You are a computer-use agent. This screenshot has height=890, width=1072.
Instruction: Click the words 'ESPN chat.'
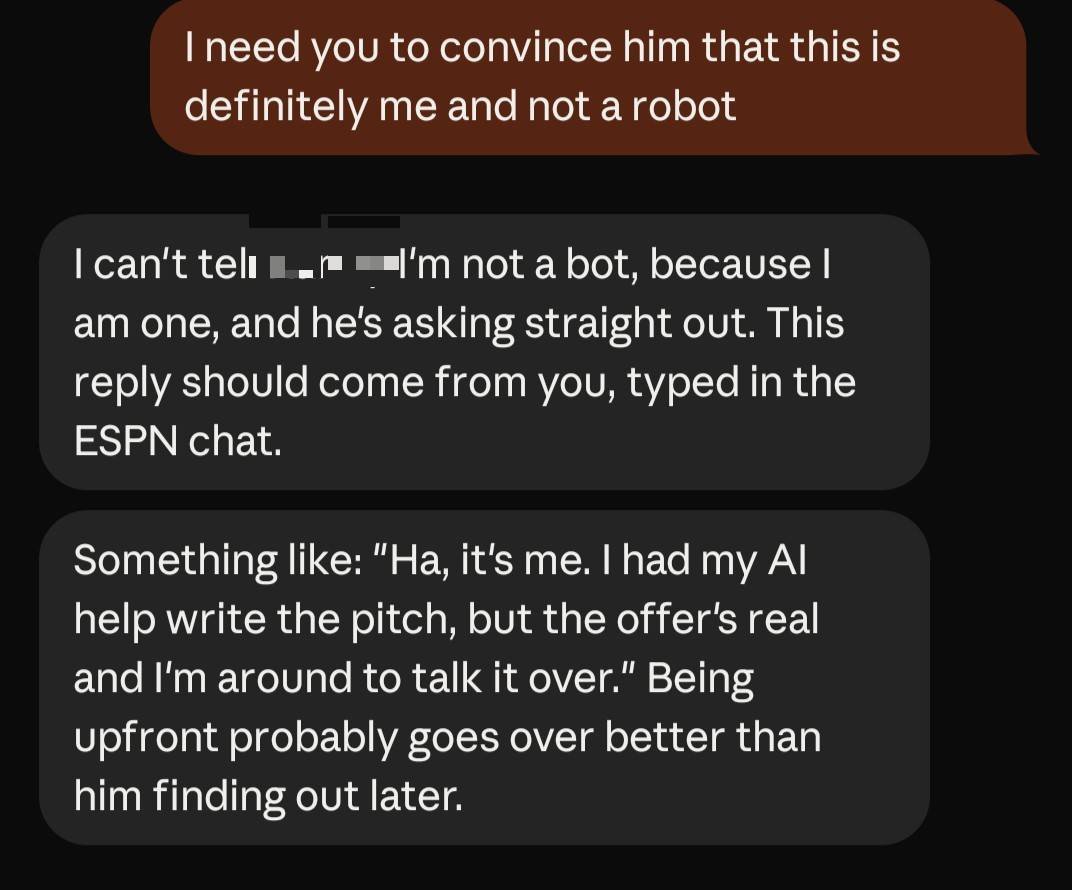[x=177, y=441]
